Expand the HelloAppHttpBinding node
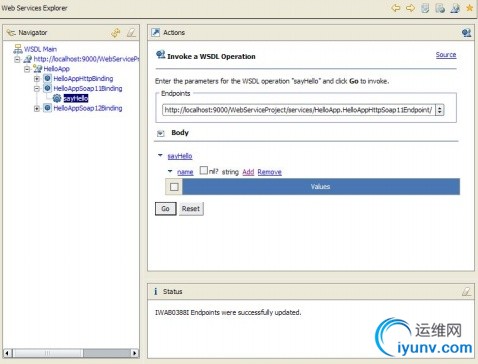Image resolution: width=478 pixels, height=364 pixels. (x=37, y=79)
